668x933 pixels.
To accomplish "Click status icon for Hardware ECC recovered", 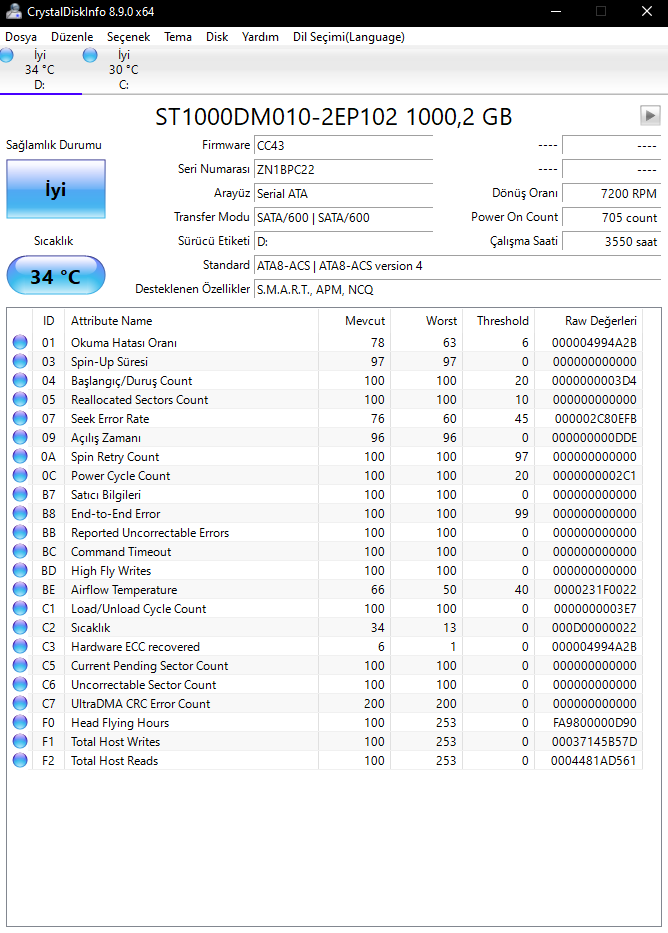I will click(20, 646).
